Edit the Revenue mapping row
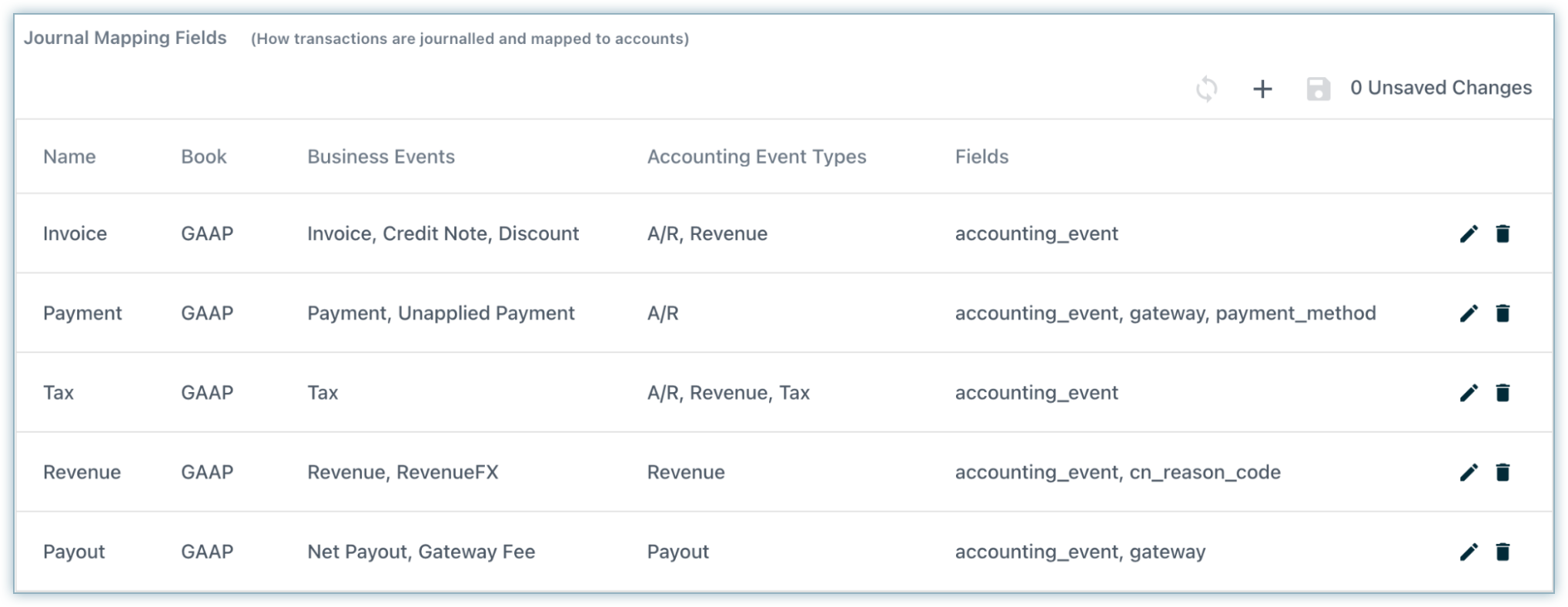This screenshot has height=607, width=1568. tap(1469, 472)
